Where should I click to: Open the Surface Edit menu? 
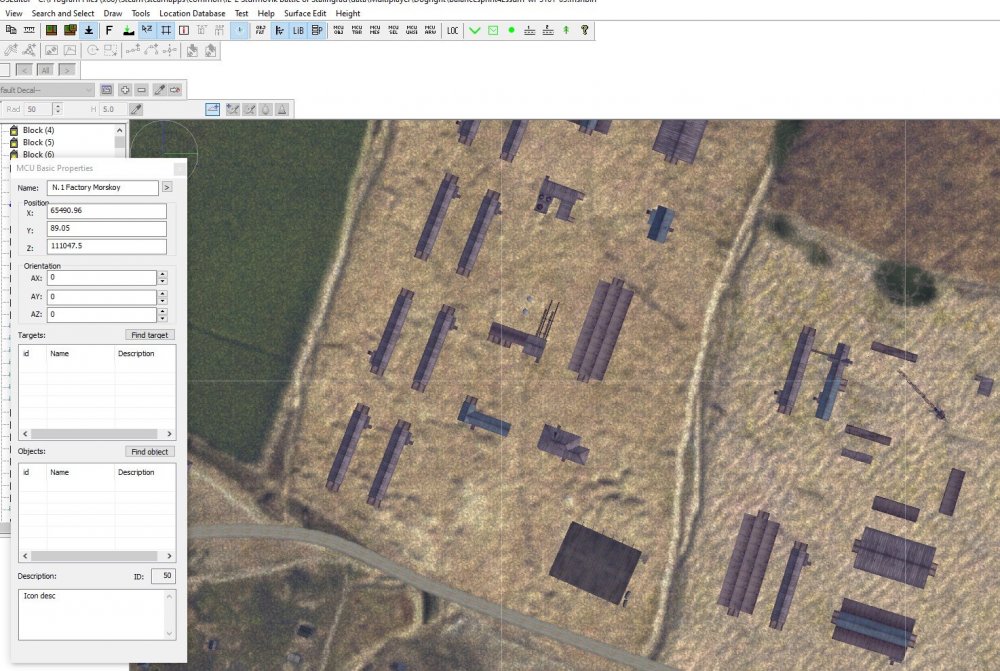click(x=304, y=14)
